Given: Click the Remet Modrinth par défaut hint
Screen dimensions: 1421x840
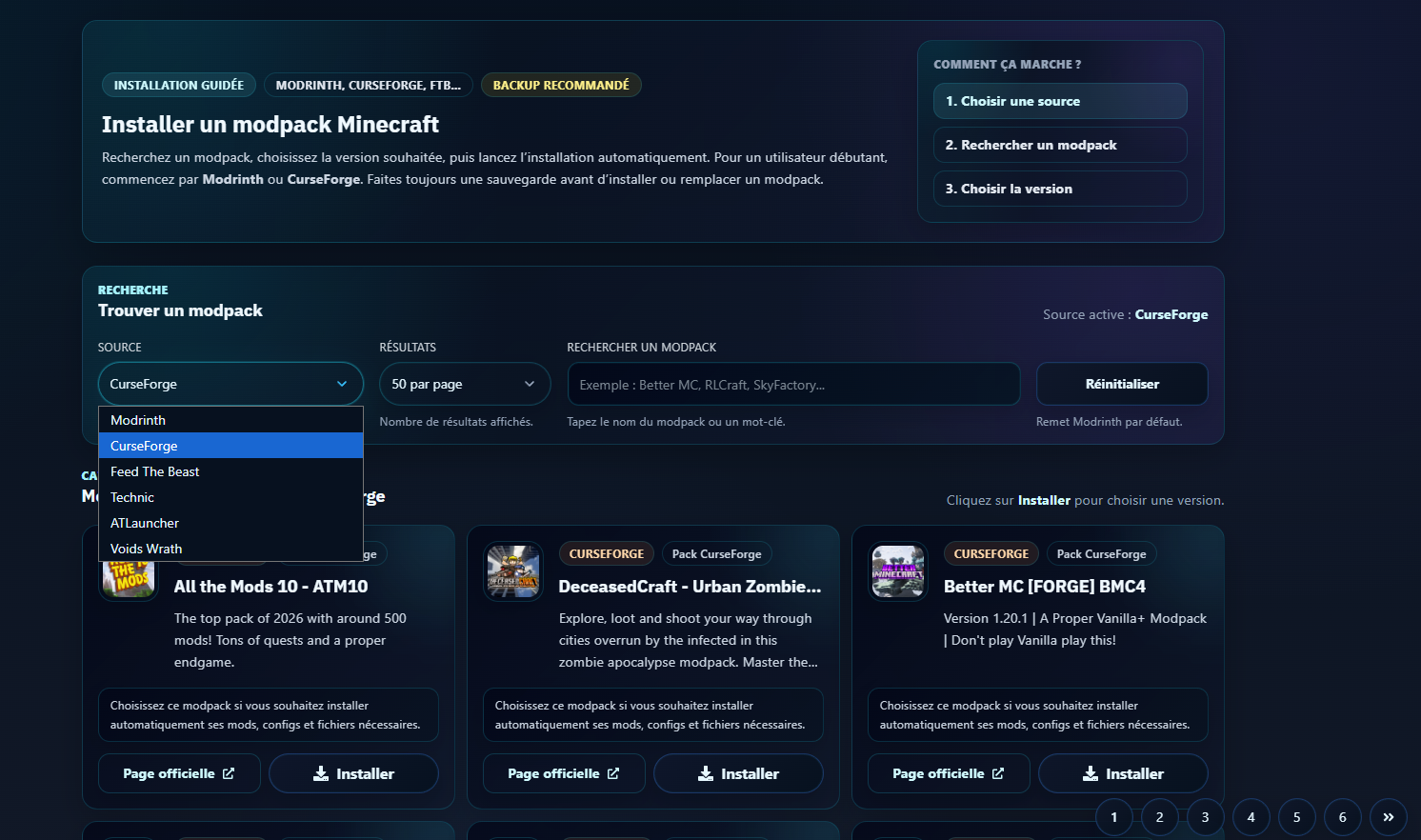Looking at the screenshot, I should 1109,422.
